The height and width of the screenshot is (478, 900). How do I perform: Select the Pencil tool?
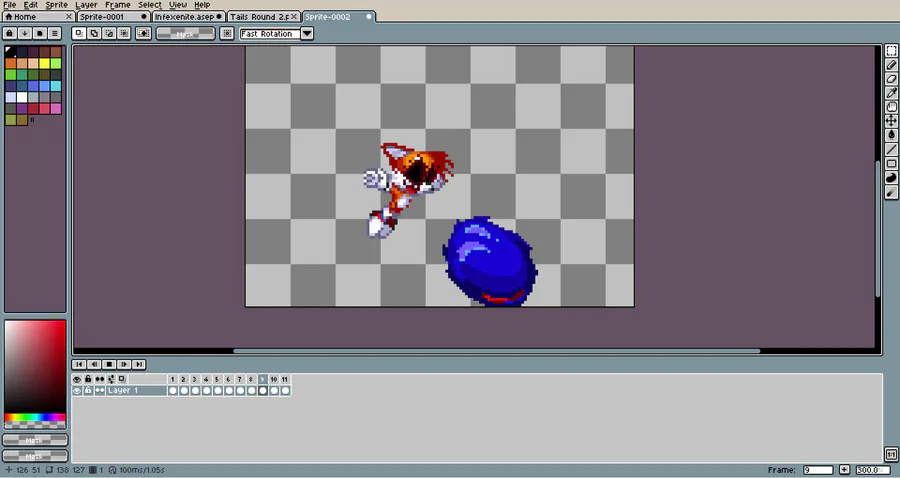[x=891, y=65]
